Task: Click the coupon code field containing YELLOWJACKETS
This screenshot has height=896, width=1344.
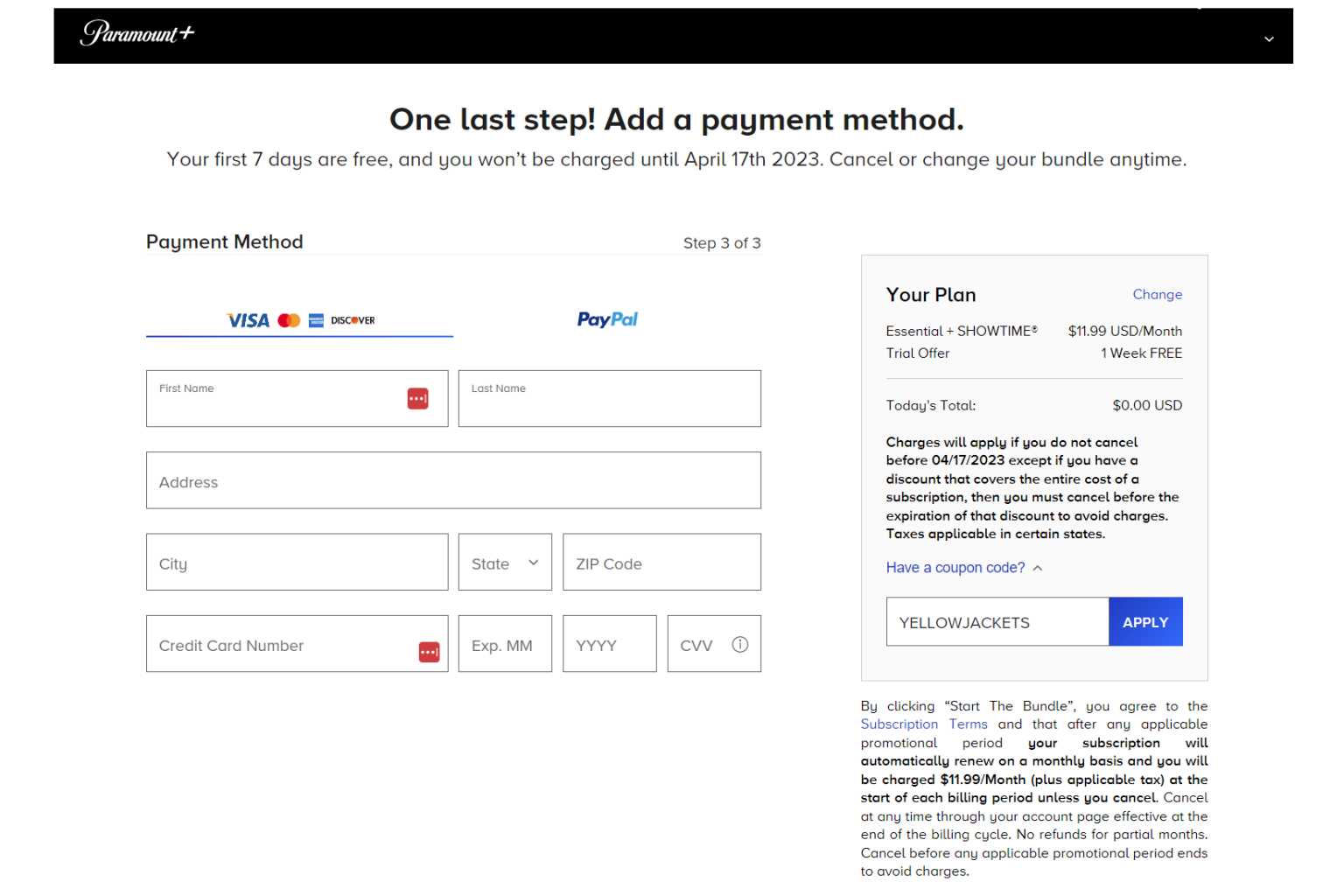Action: pyautogui.click(x=997, y=622)
